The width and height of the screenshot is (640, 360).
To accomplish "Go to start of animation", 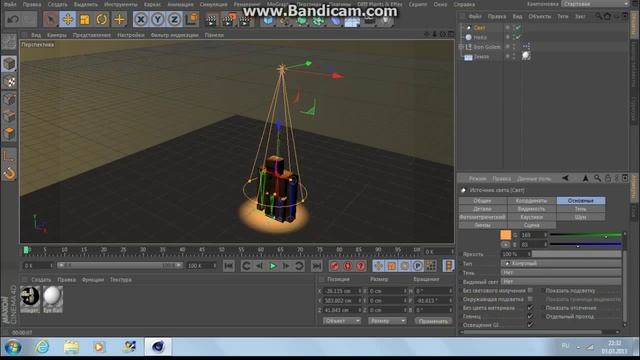I will click(x=229, y=266).
